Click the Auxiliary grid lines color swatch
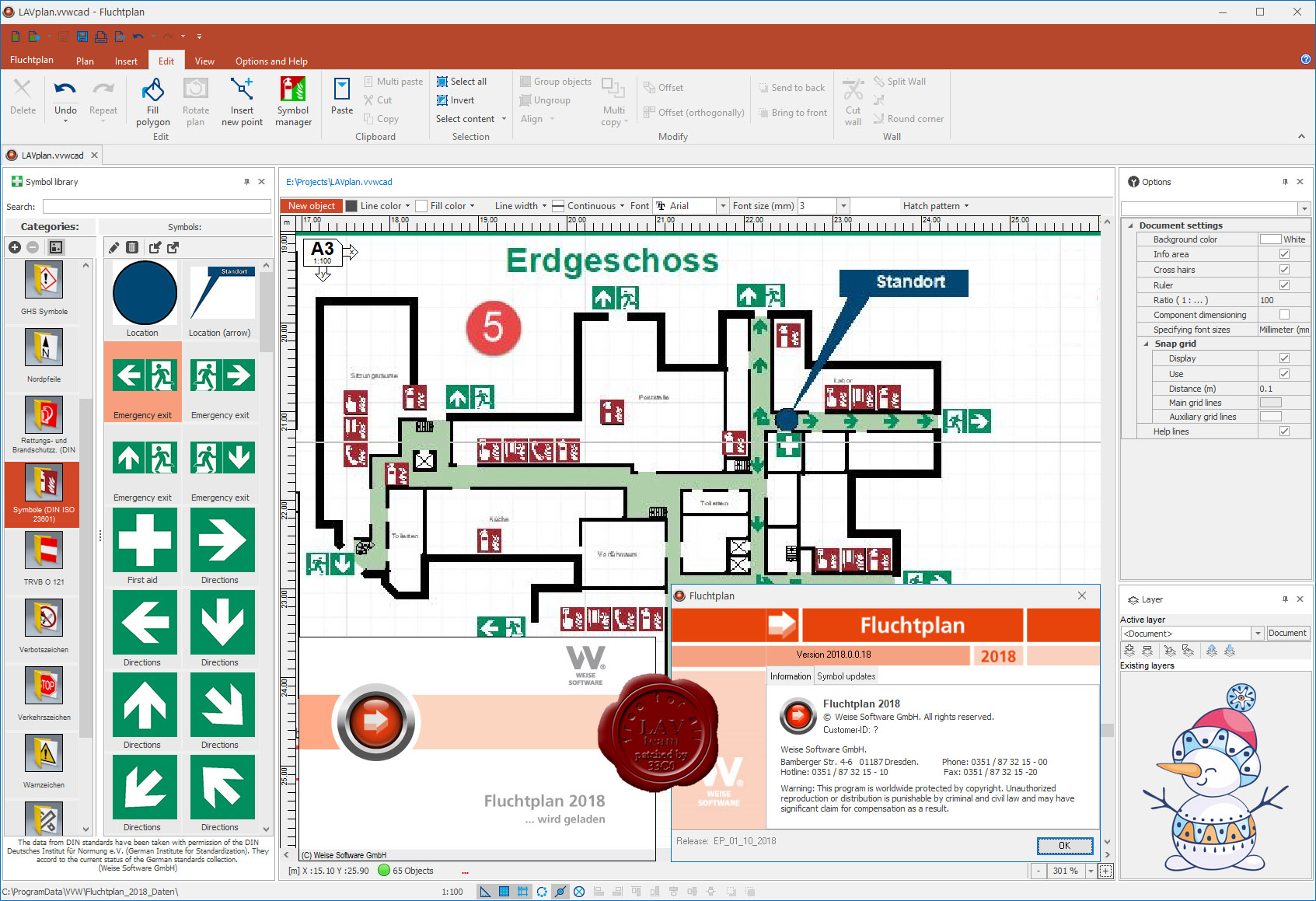Viewport: 1316px width, 901px height. coord(1271,417)
